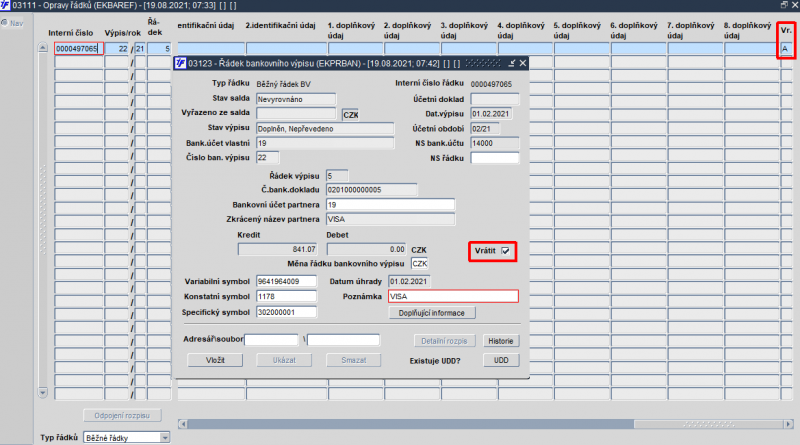Open the UDD button
The image size is (800, 445).
pos(501,360)
